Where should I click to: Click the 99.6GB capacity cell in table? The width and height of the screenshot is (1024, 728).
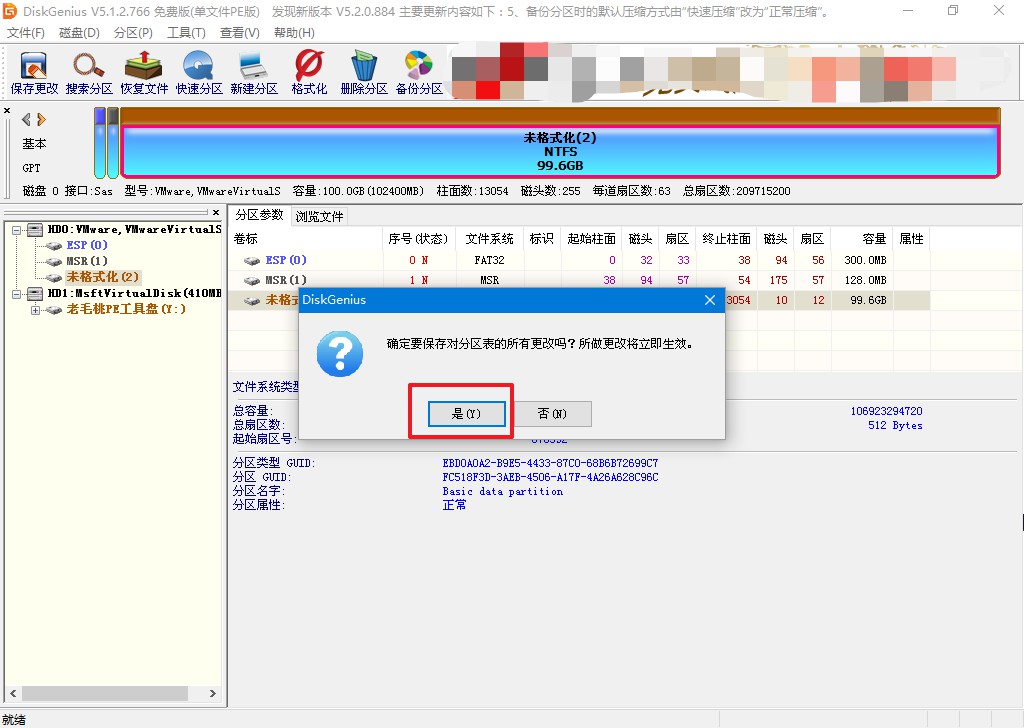click(x=868, y=300)
